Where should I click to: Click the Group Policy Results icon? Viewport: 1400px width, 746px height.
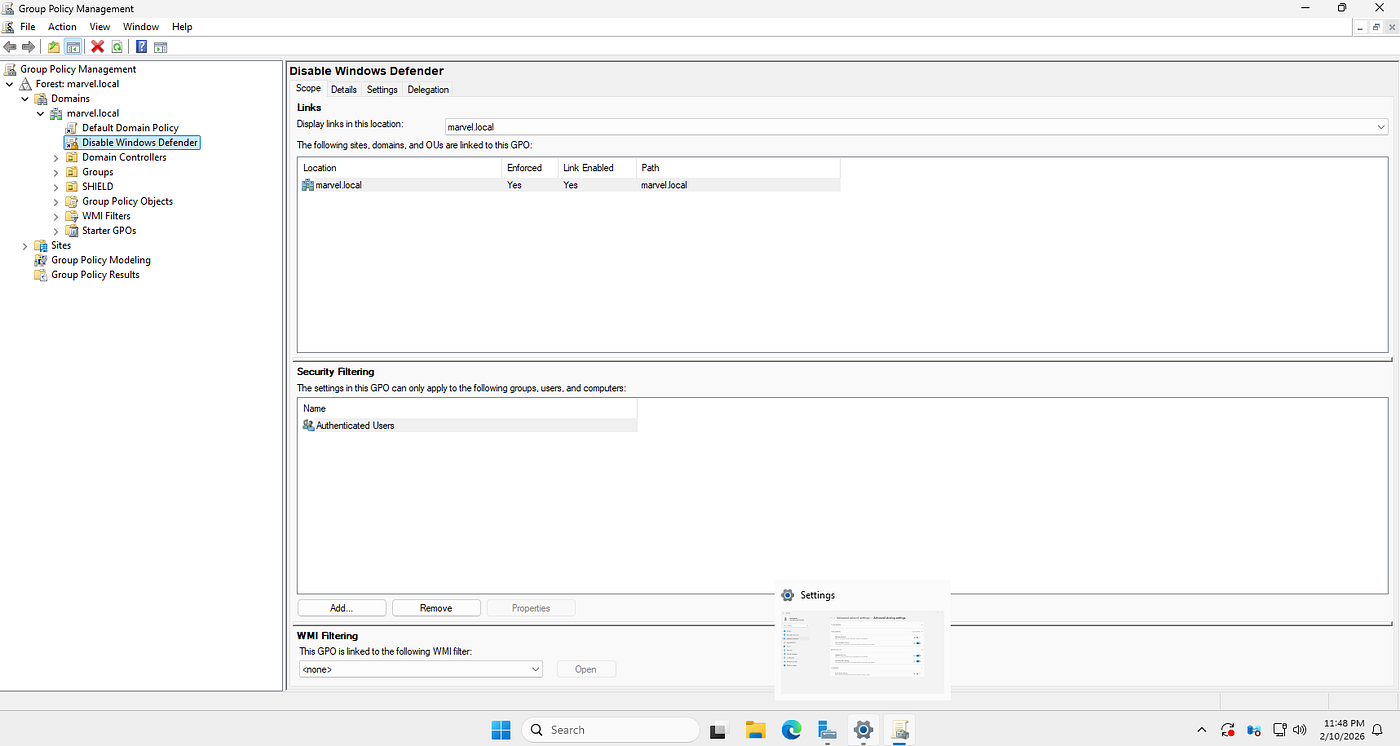[x=40, y=275]
